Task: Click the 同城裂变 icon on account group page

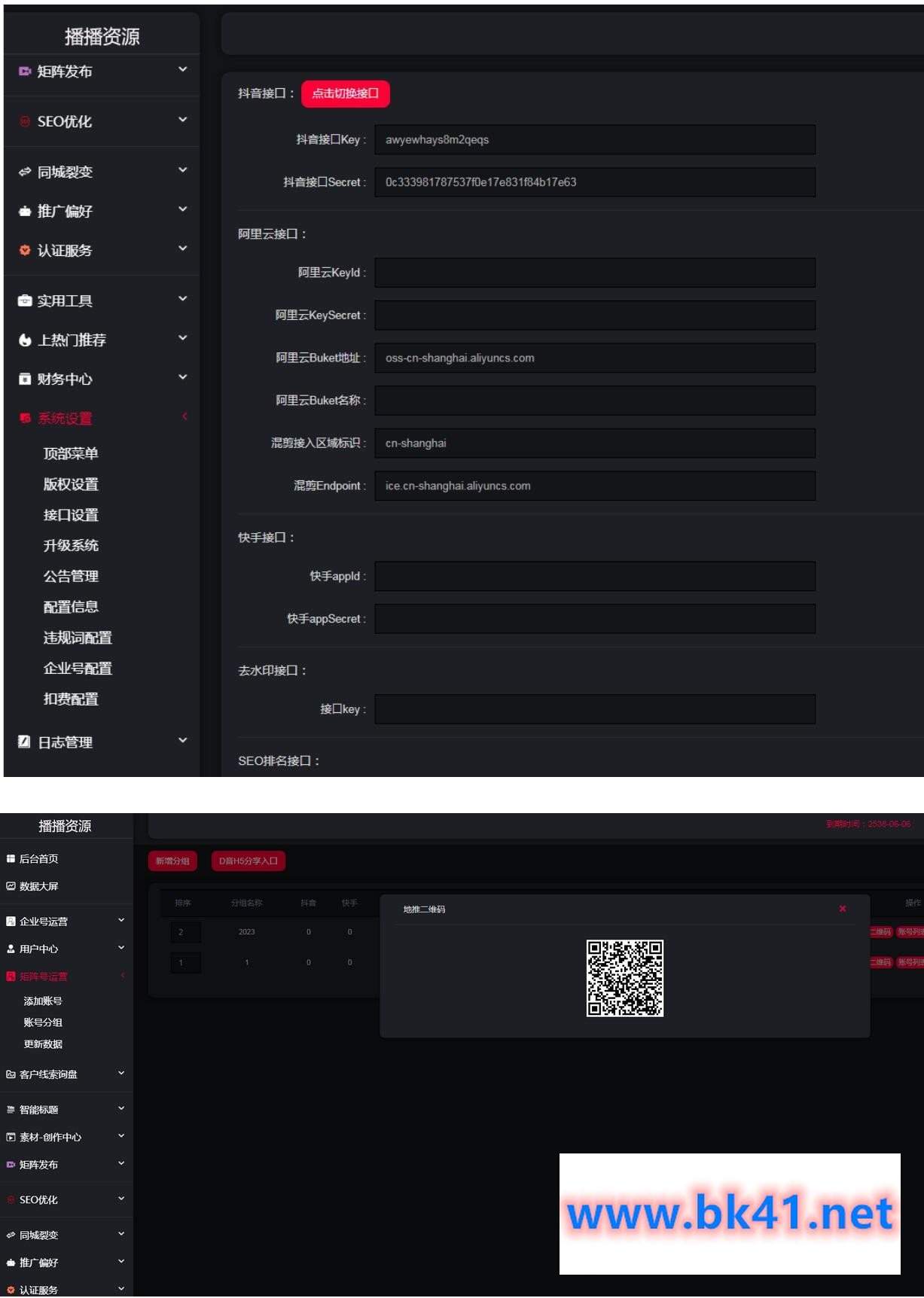Action: point(11,1235)
